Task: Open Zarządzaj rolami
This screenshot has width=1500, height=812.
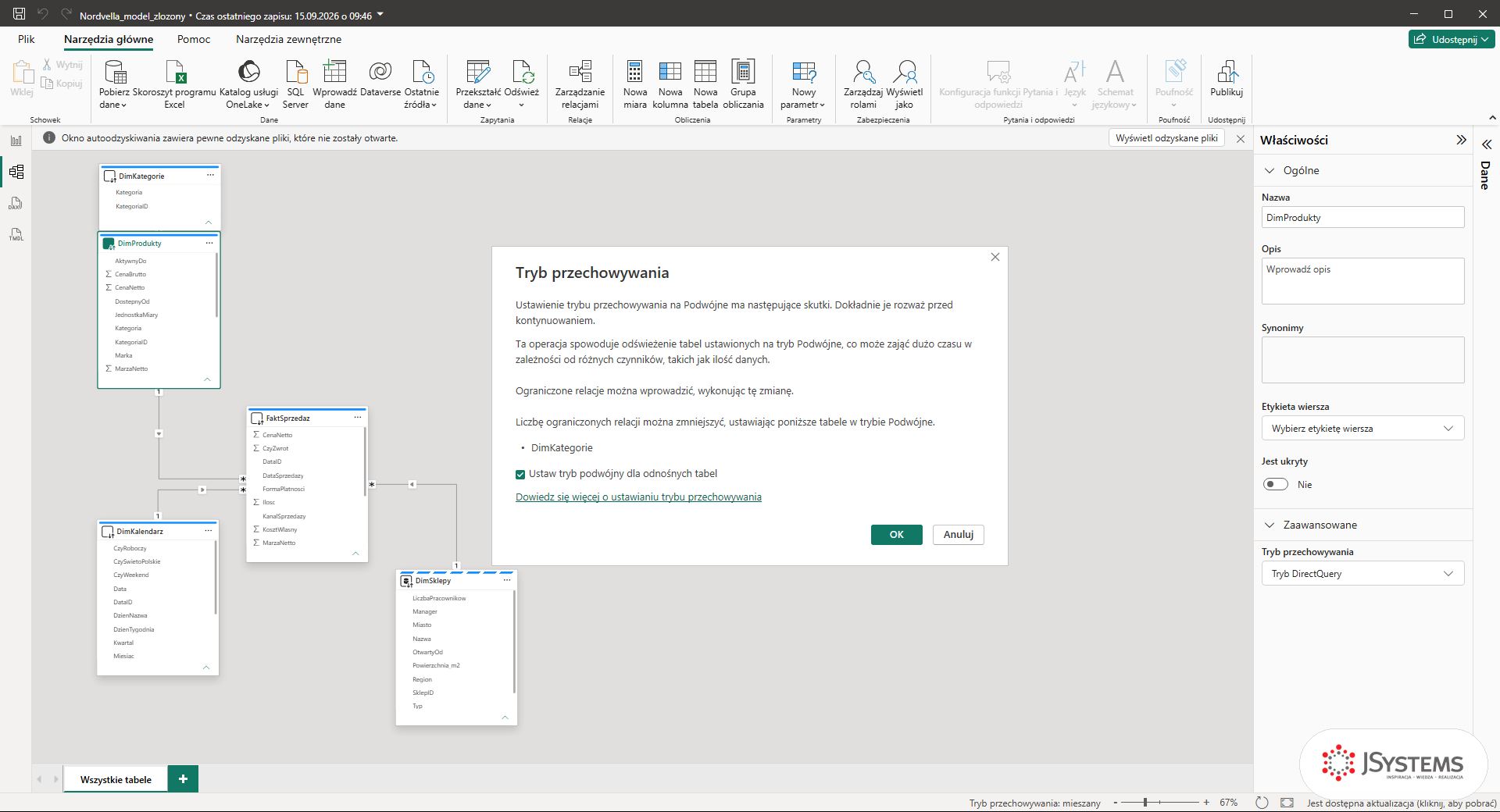Action: click(863, 84)
